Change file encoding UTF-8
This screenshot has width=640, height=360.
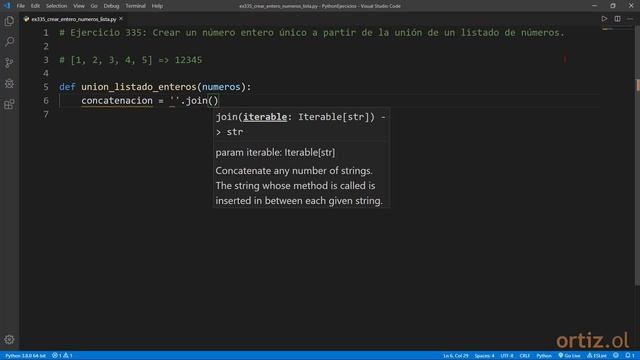point(507,356)
